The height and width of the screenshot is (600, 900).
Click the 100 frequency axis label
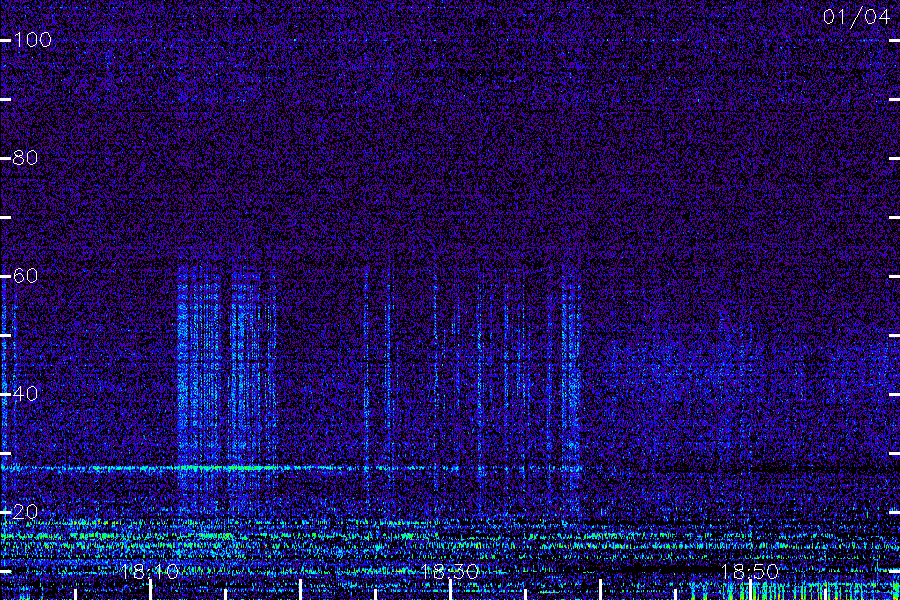(33, 40)
